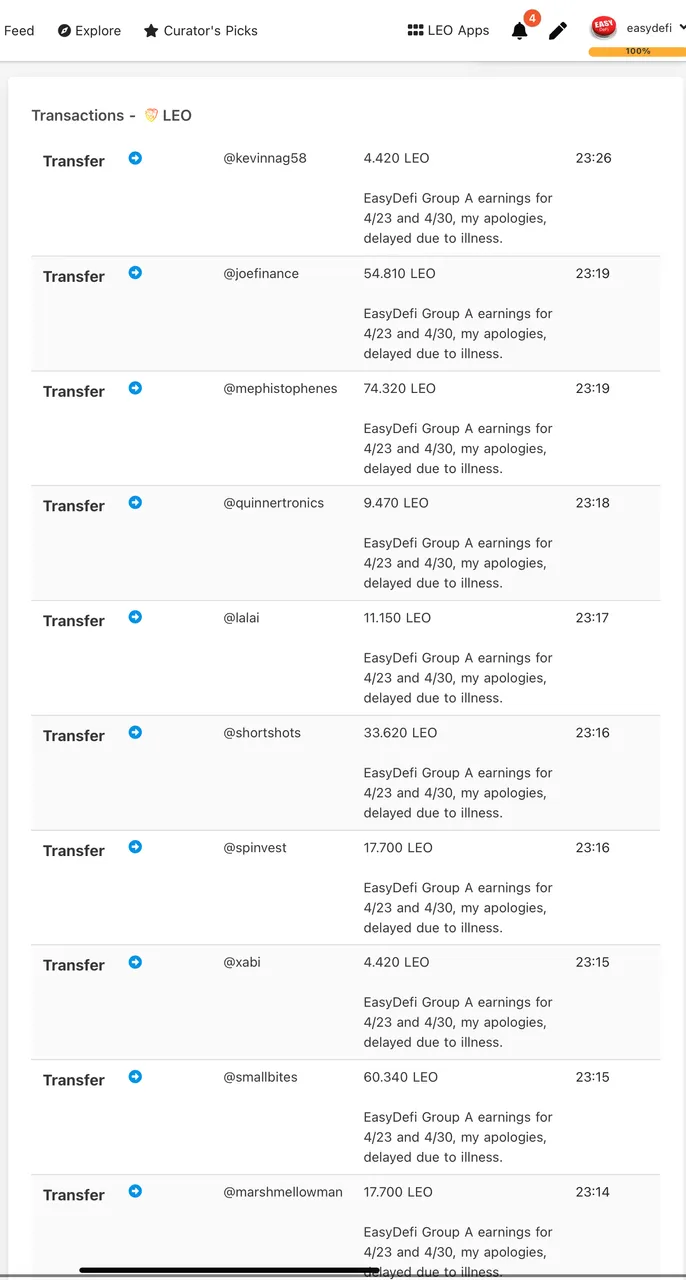Open the @marshmellowman profile link
Viewport: 686px width, 1280px height.
283,1192
